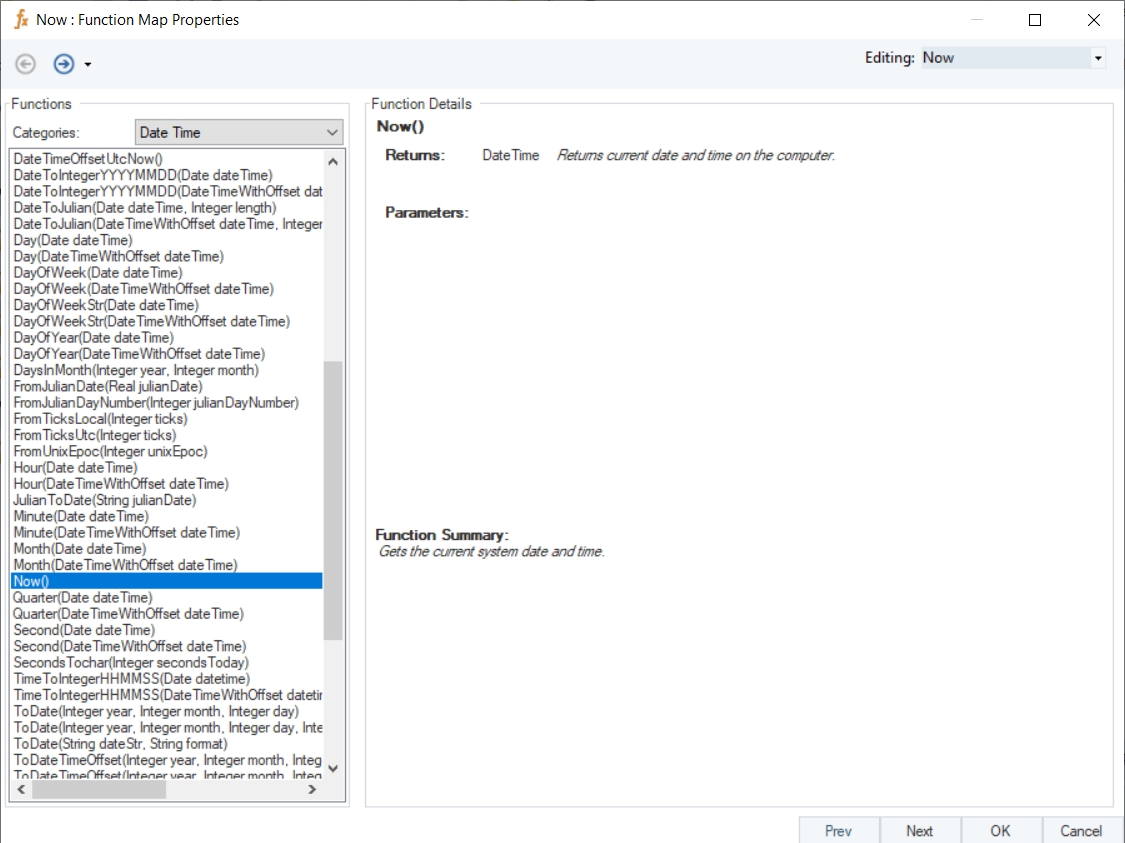The image size is (1125, 843).
Task: Click the horizontal scrollbar left arrow
Action: pos(22,790)
